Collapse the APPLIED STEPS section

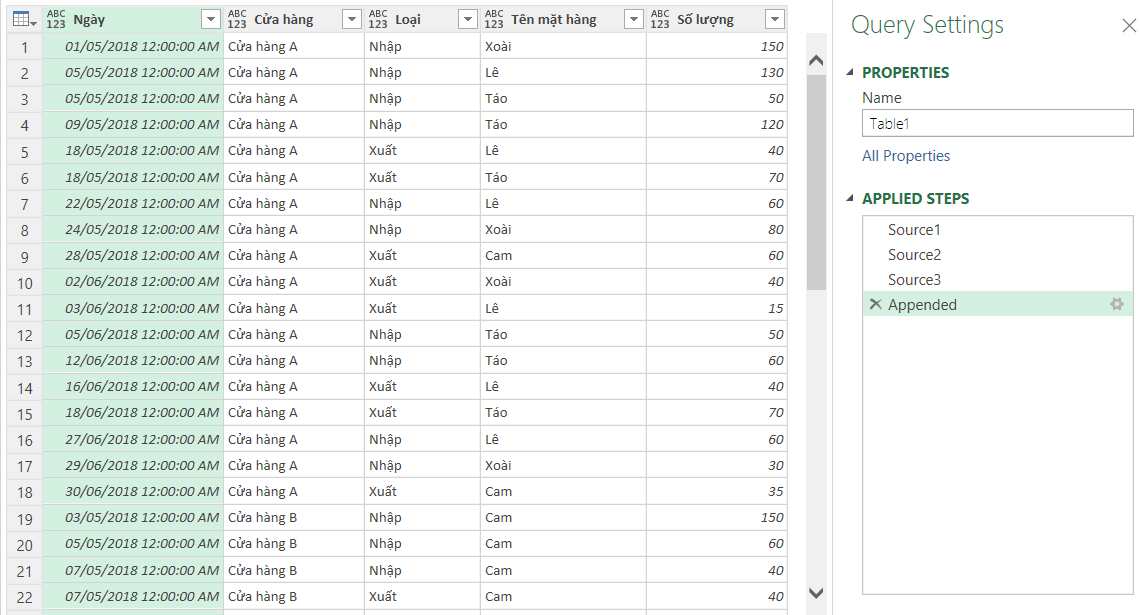pos(850,198)
